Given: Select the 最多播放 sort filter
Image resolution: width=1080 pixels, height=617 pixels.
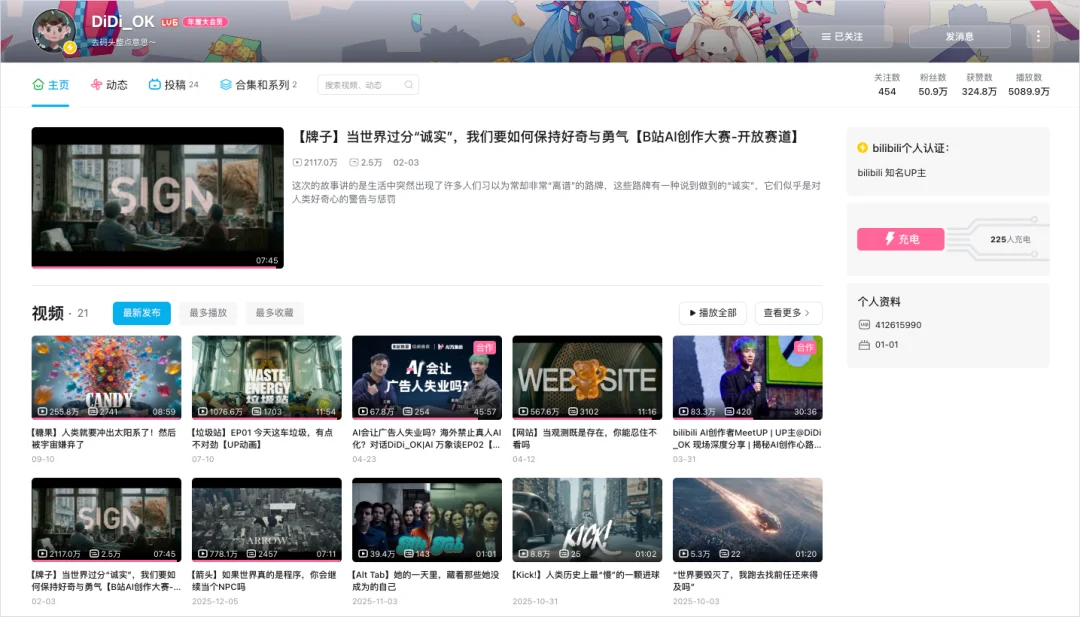Looking at the screenshot, I should [208, 313].
